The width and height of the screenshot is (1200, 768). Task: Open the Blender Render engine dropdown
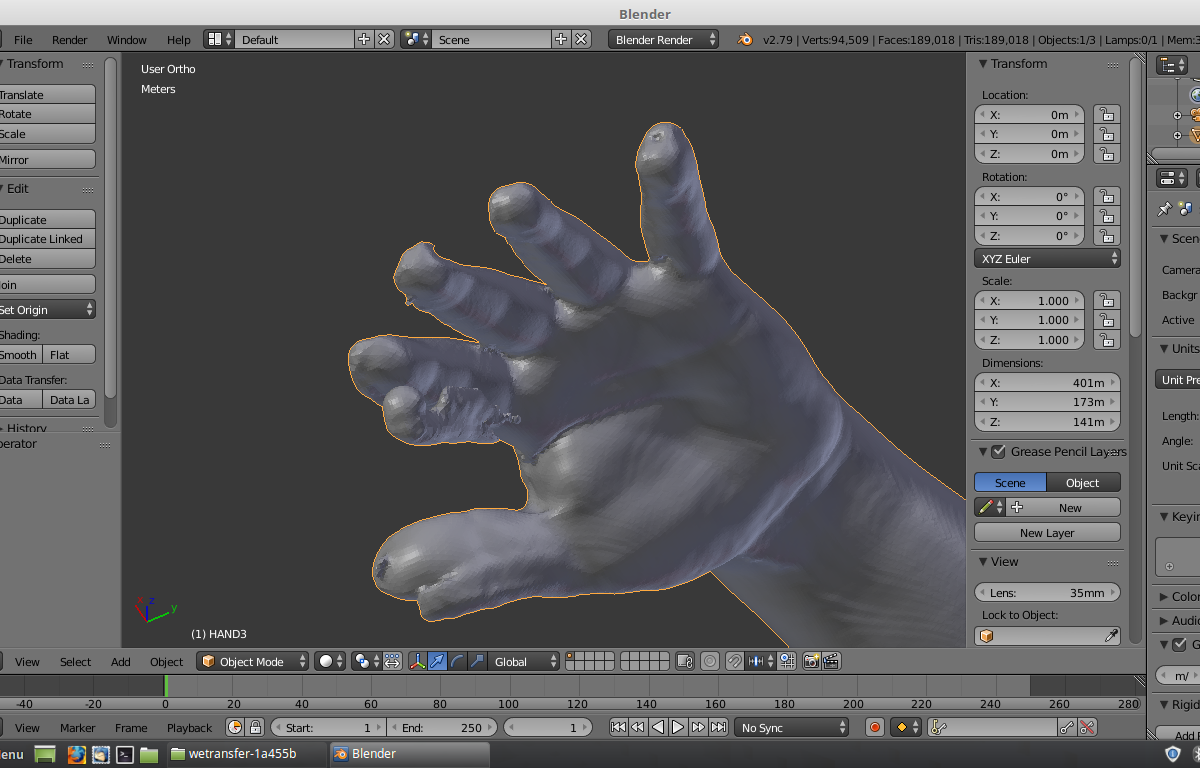[x=663, y=39]
